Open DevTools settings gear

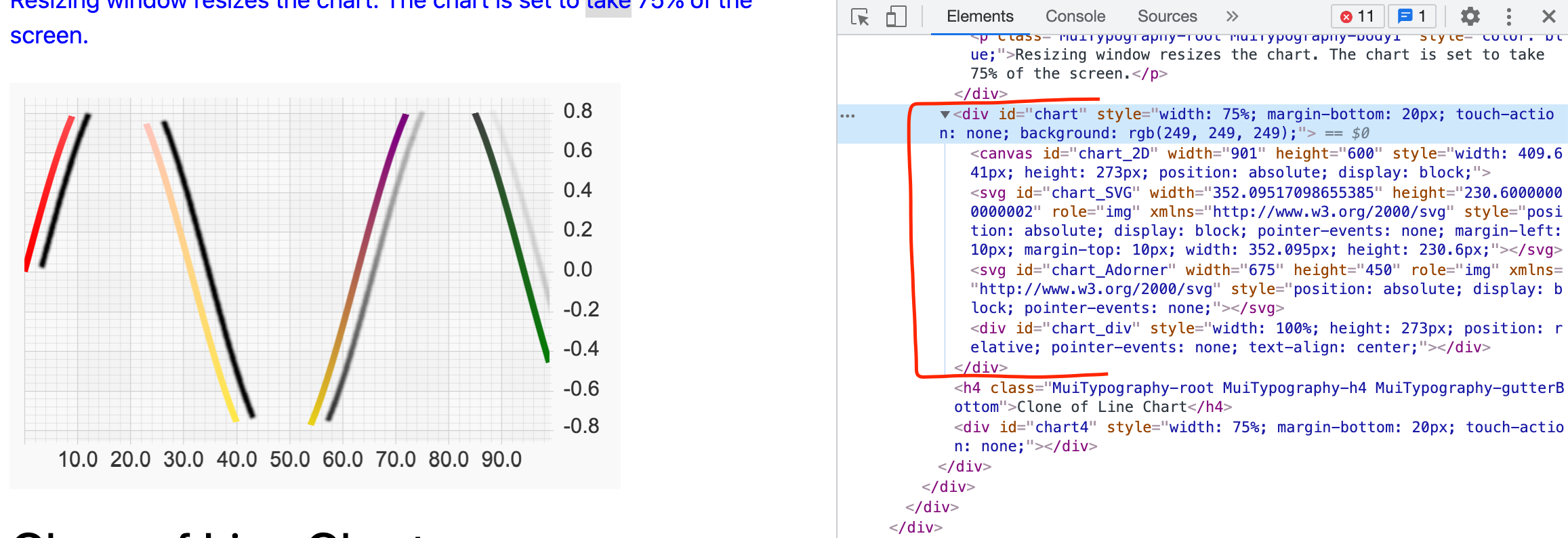(x=1469, y=16)
